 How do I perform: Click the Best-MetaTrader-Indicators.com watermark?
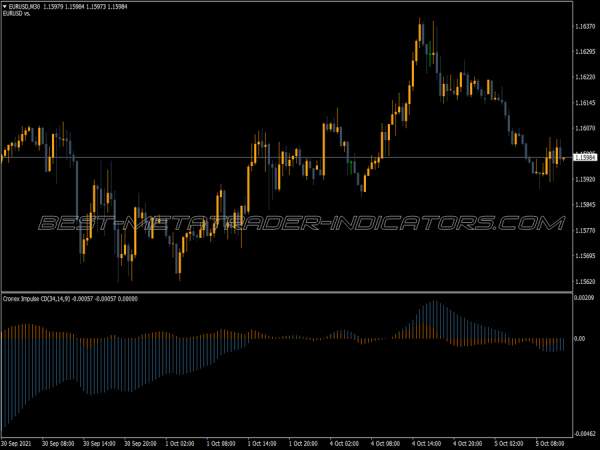point(300,222)
